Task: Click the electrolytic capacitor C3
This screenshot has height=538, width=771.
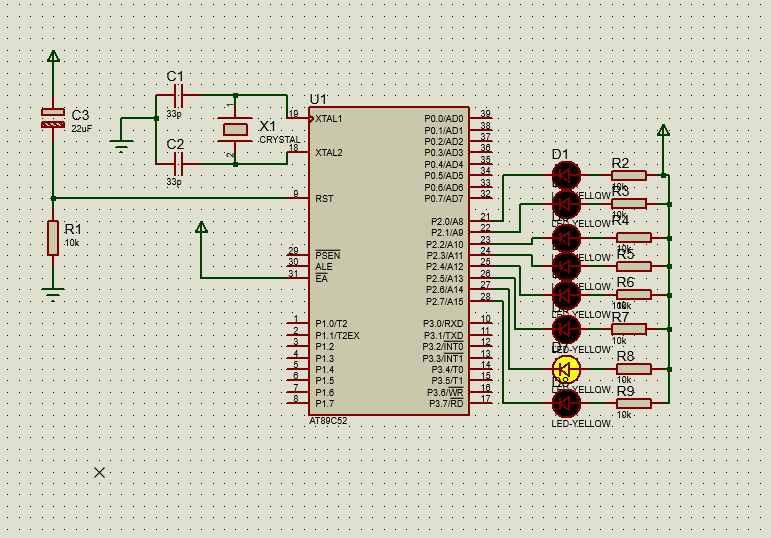Action: pos(53,119)
